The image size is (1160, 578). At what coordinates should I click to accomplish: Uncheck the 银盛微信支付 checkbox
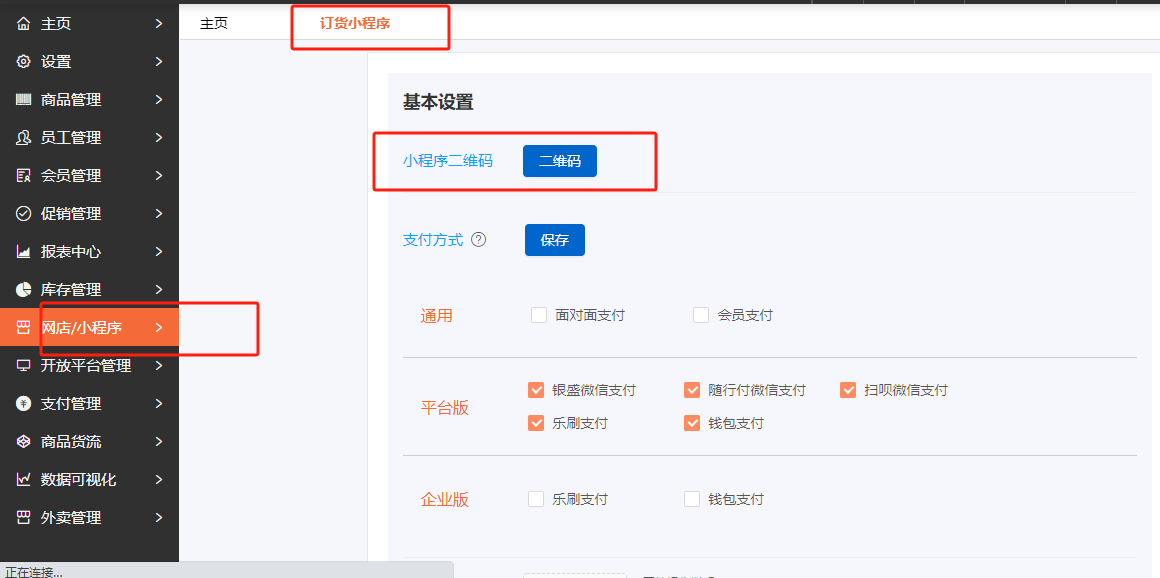pyautogui.click(x=535, y=390)
